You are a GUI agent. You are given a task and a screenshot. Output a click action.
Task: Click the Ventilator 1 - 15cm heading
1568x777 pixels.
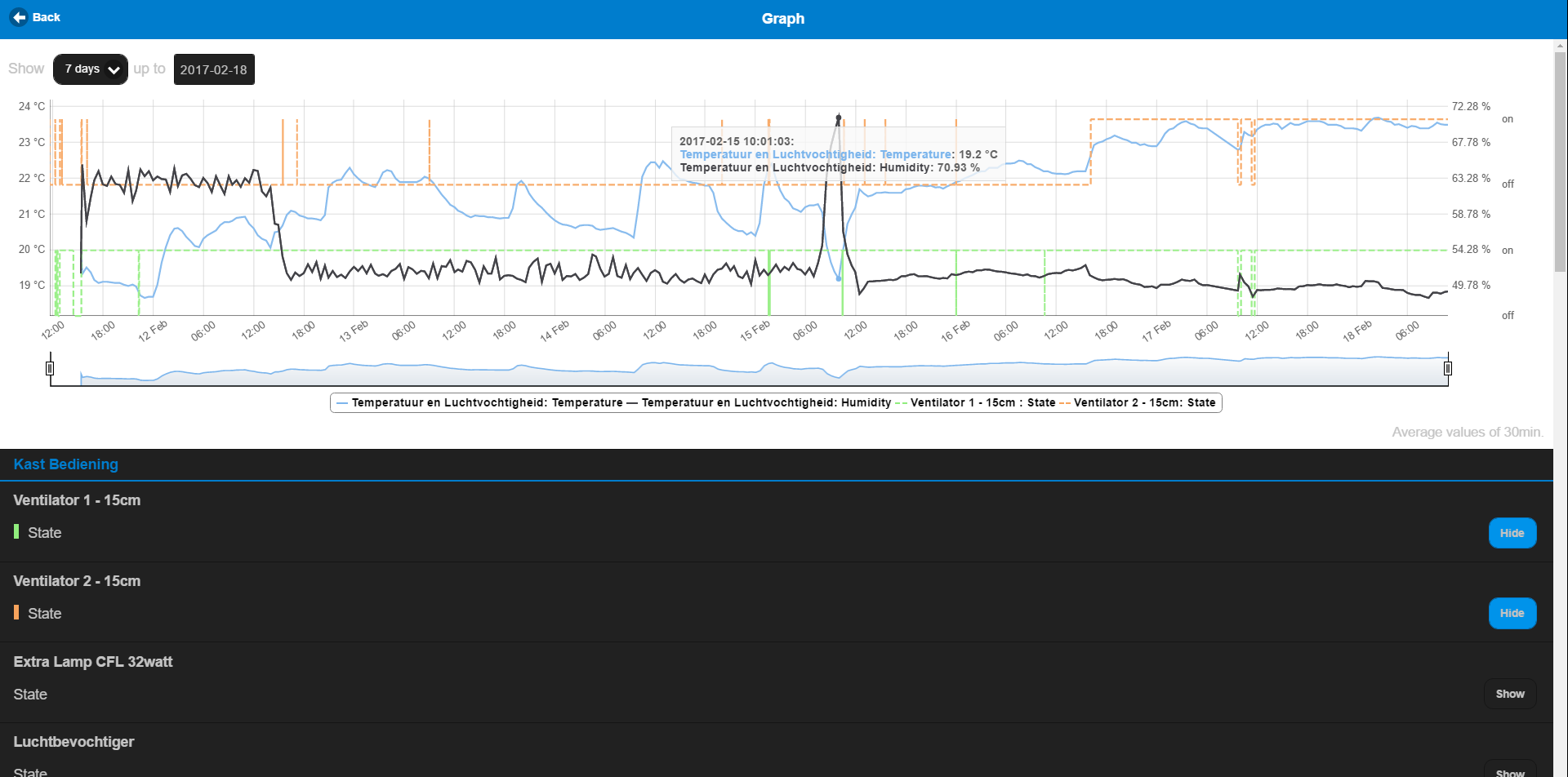point(77,500)
